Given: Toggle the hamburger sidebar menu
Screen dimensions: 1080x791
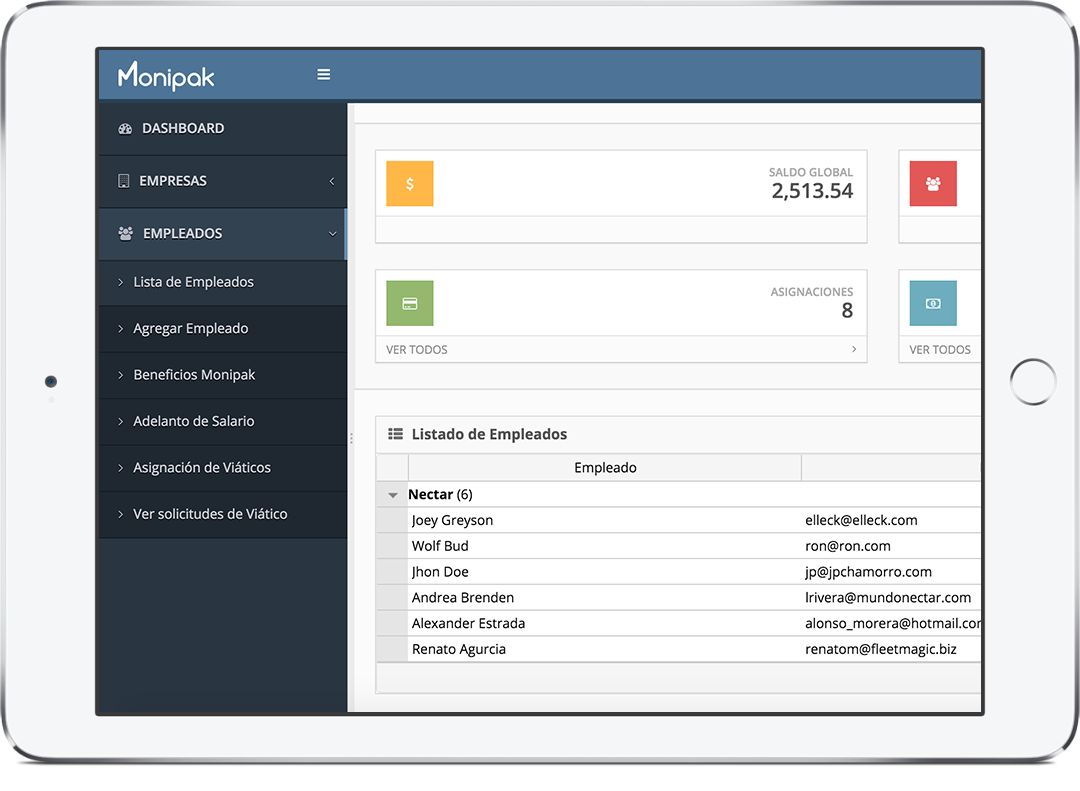Looking at the screenshot, I should pos(324,74).
